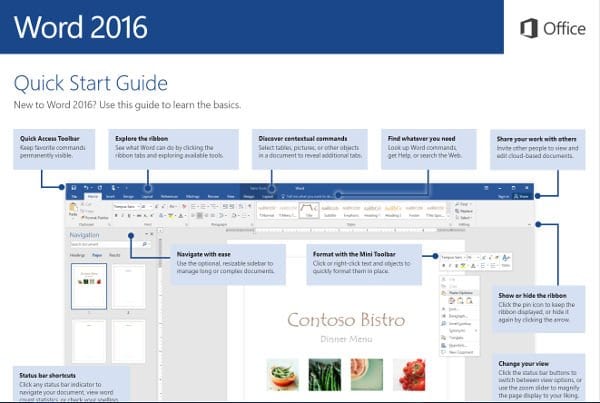Open the Find dropdown in Editing group
The width and height of the screenshot is (600, 403).
coord(462,204)
